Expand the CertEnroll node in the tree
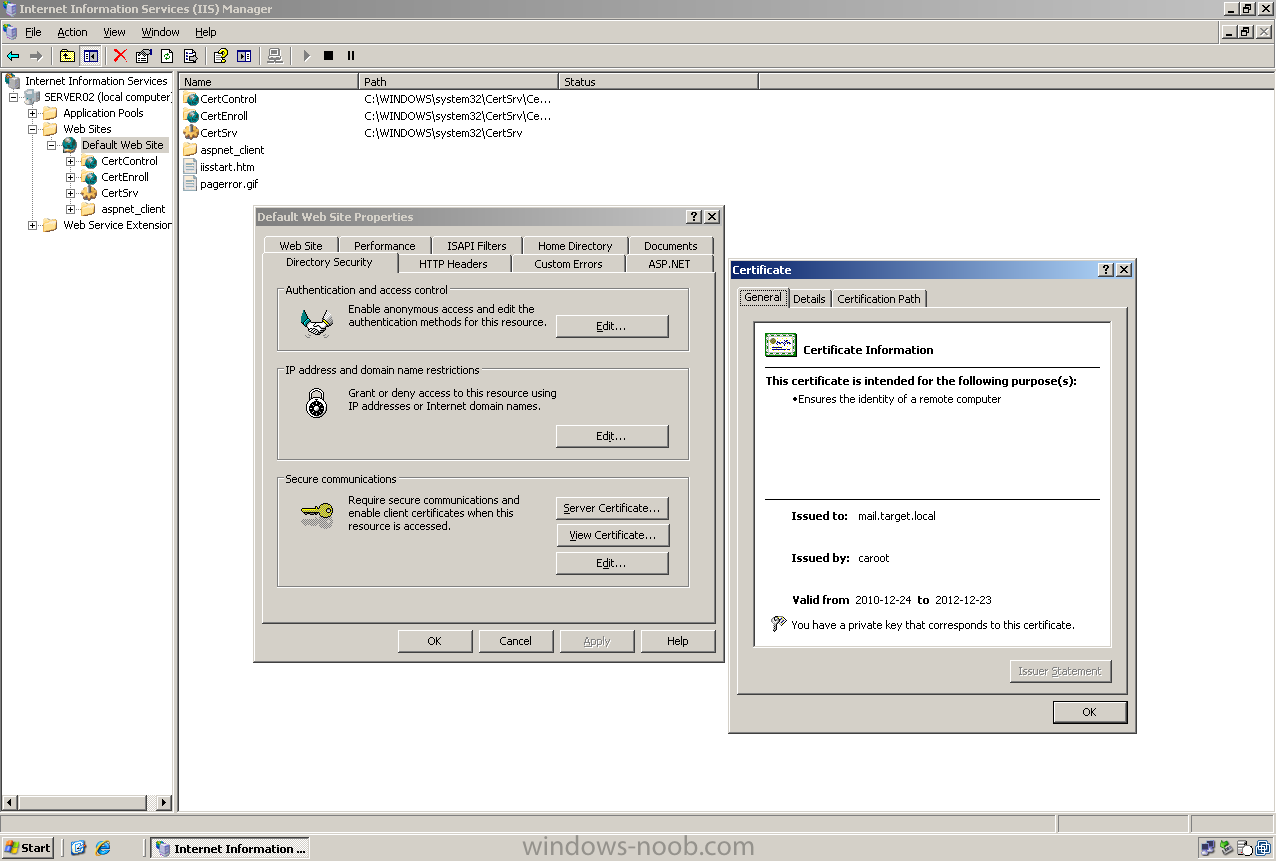The width and height of the screenshot is (1276, 861). coord(71,177)
